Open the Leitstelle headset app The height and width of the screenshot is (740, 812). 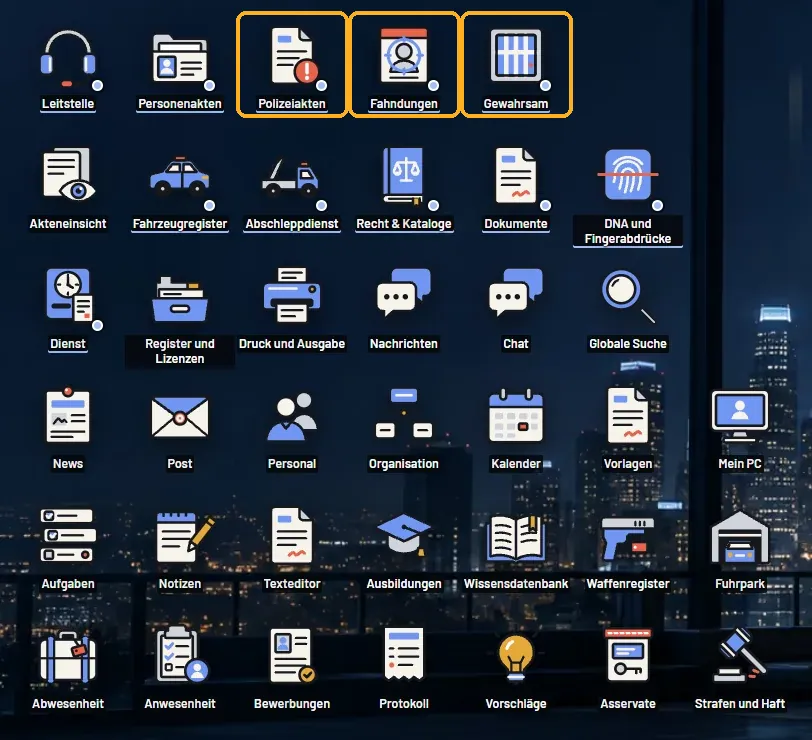pyautogui.click(x=68, y=57)
